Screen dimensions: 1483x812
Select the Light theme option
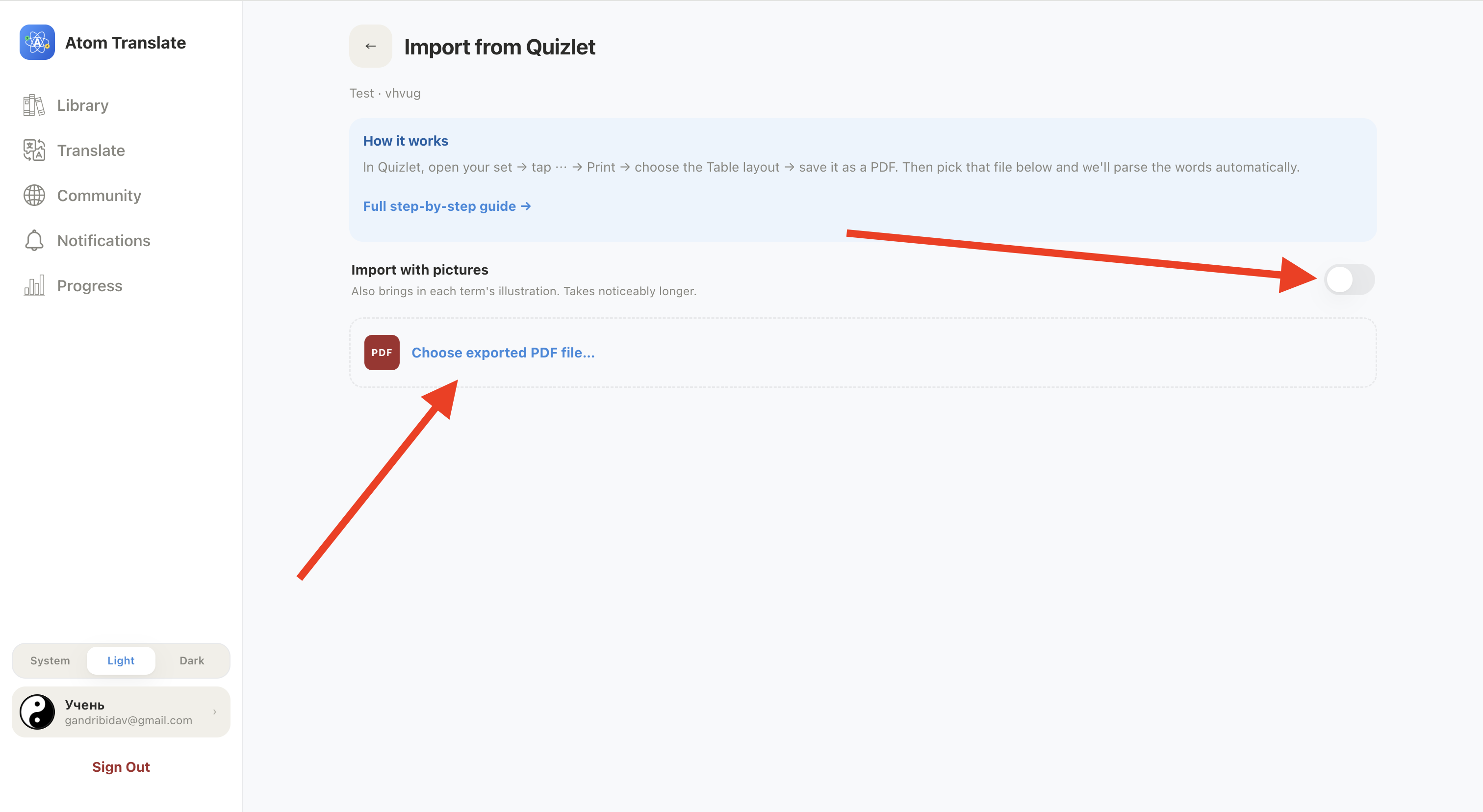[x=121, y=660]
